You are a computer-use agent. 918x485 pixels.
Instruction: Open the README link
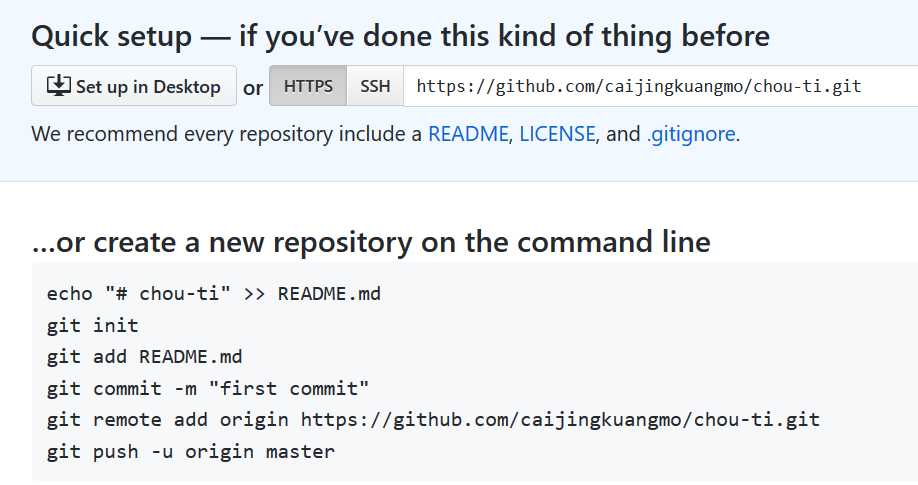(x=468, y=134)
